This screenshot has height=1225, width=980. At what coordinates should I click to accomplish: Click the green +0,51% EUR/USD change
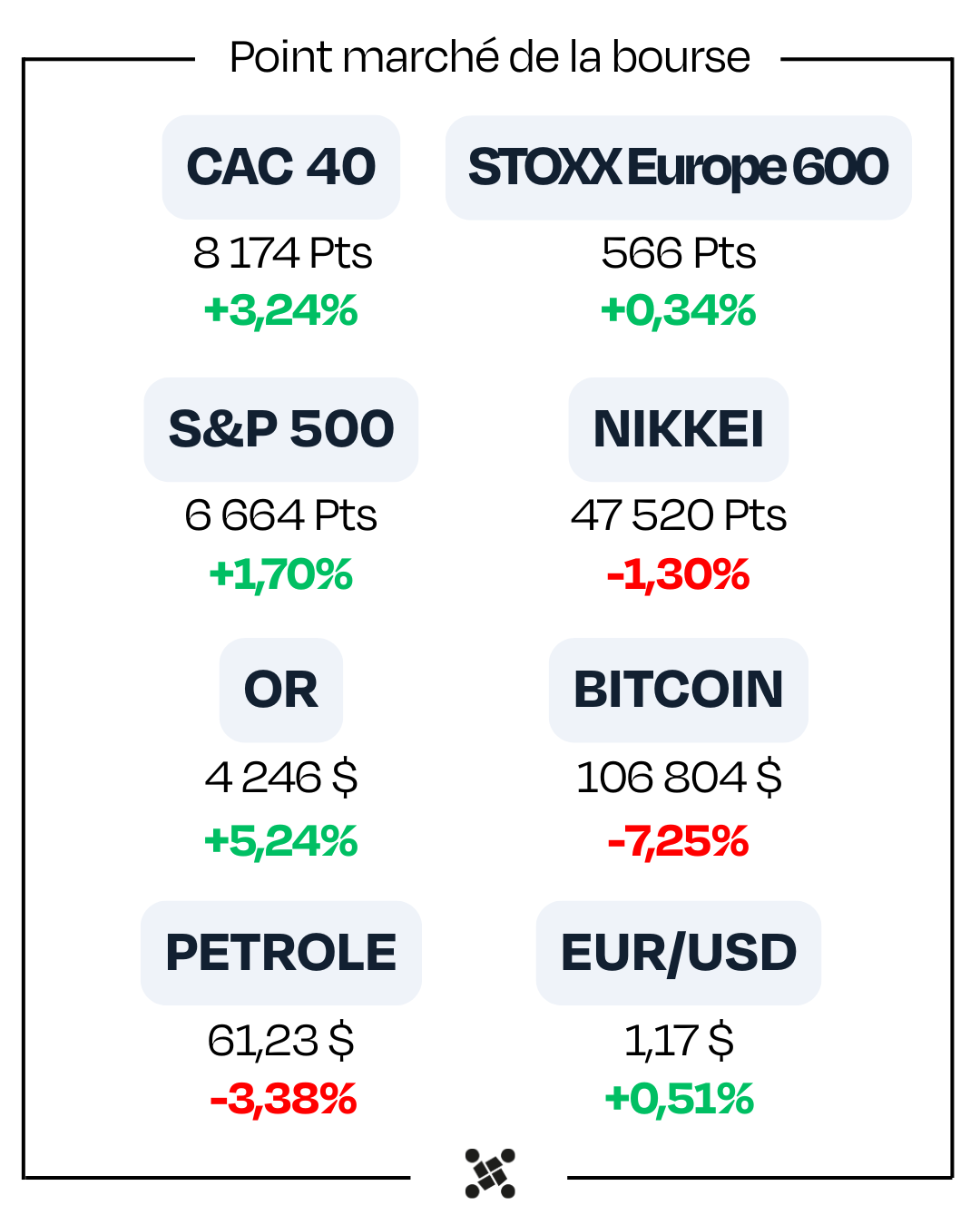678,1099
